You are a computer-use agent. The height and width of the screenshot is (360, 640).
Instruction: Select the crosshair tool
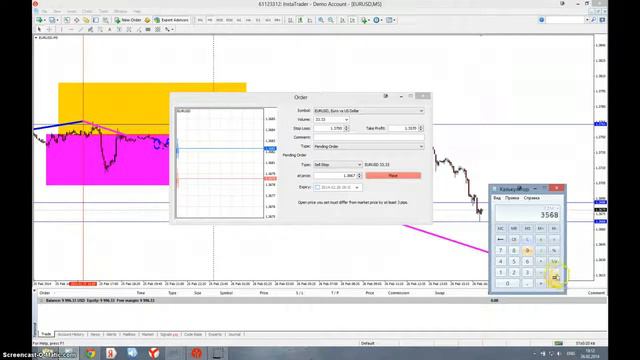49,29
